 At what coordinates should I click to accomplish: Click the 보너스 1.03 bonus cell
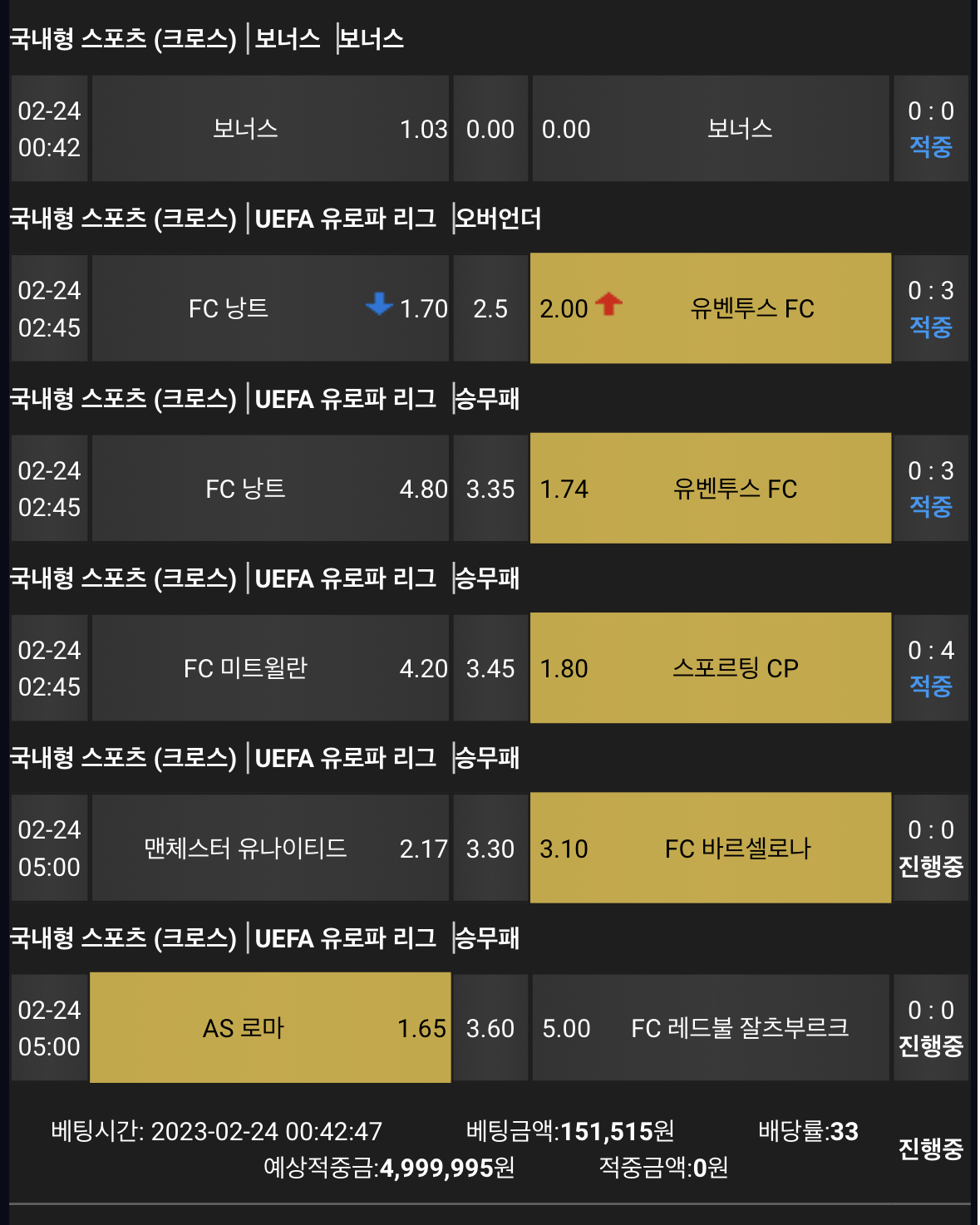(270, 129)
